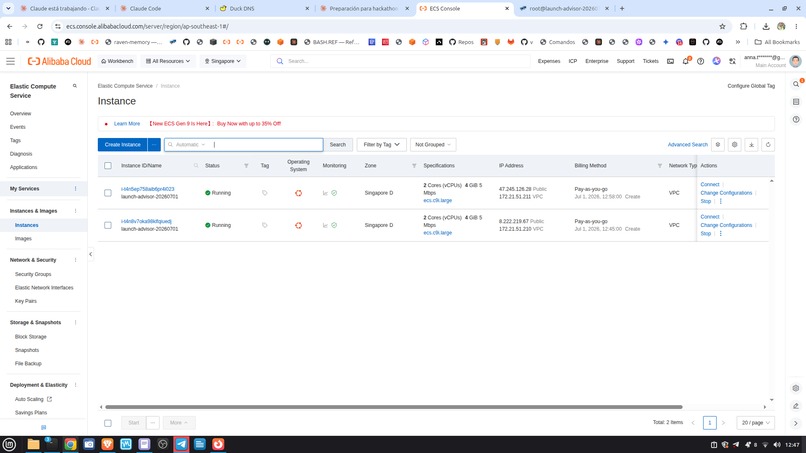
Task: Open the All Resources dropdown
Action: [168, 61]
